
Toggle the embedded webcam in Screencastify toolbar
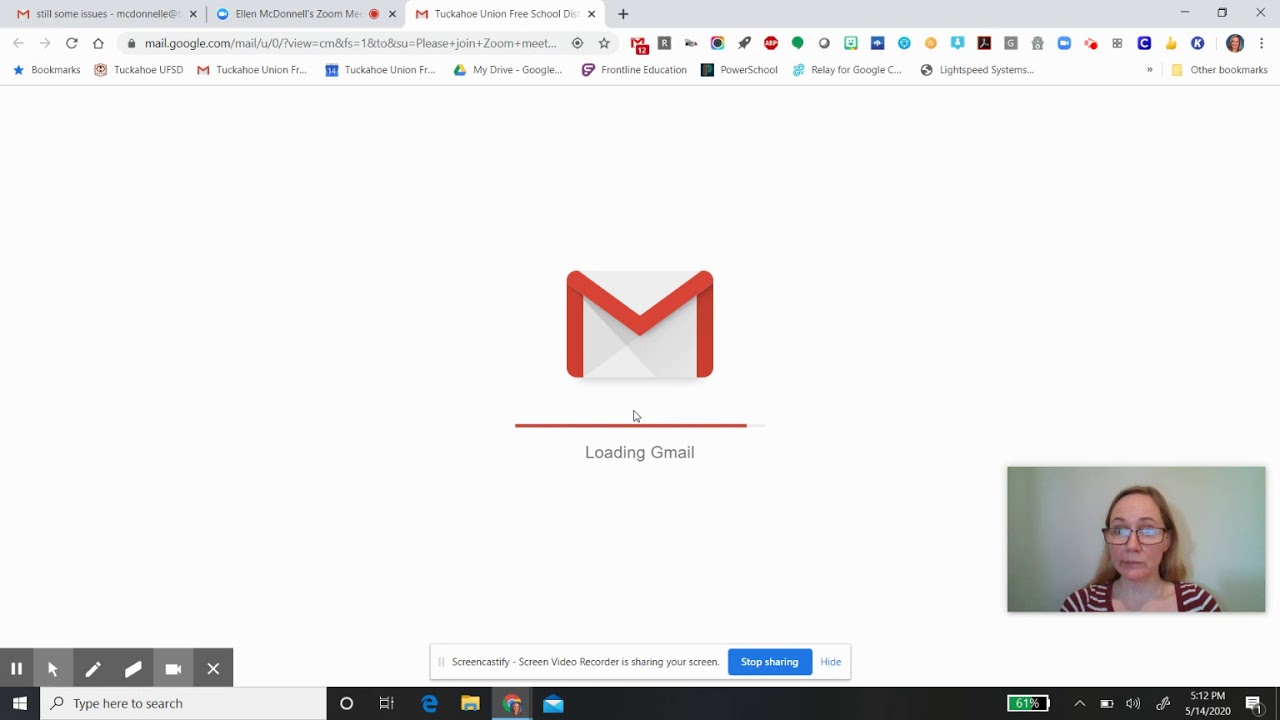pos(173,668)
